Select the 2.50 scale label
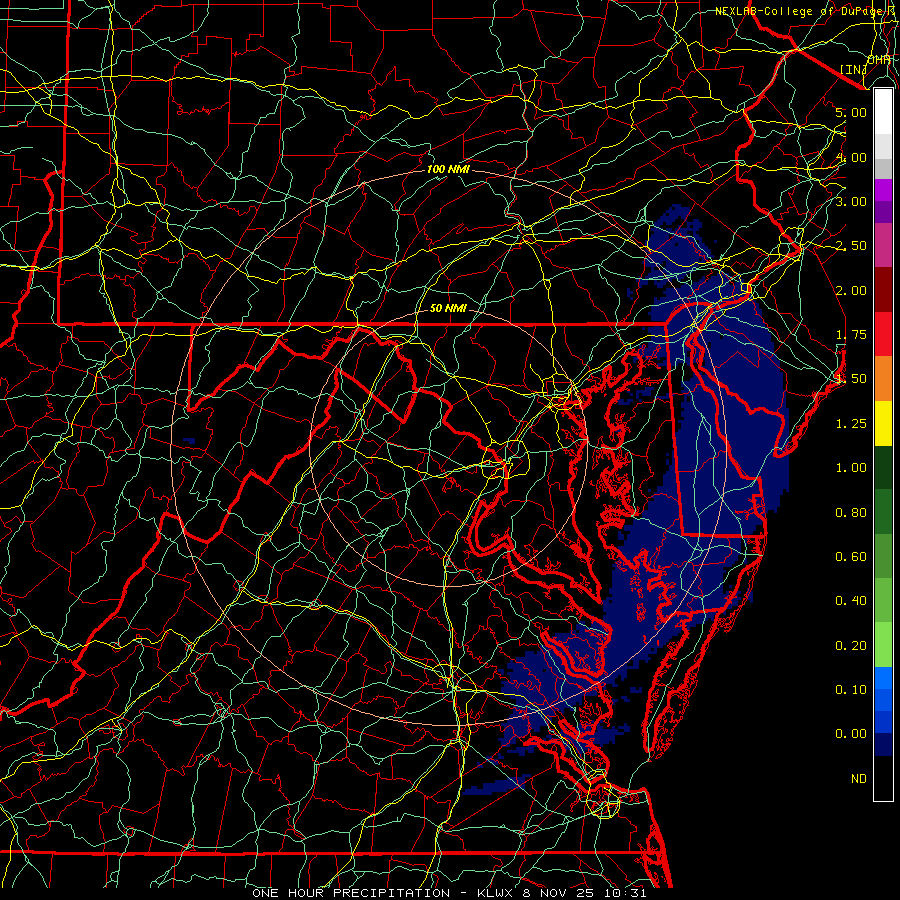The width and height of the screenshot is (900, 900). (851, 246)
